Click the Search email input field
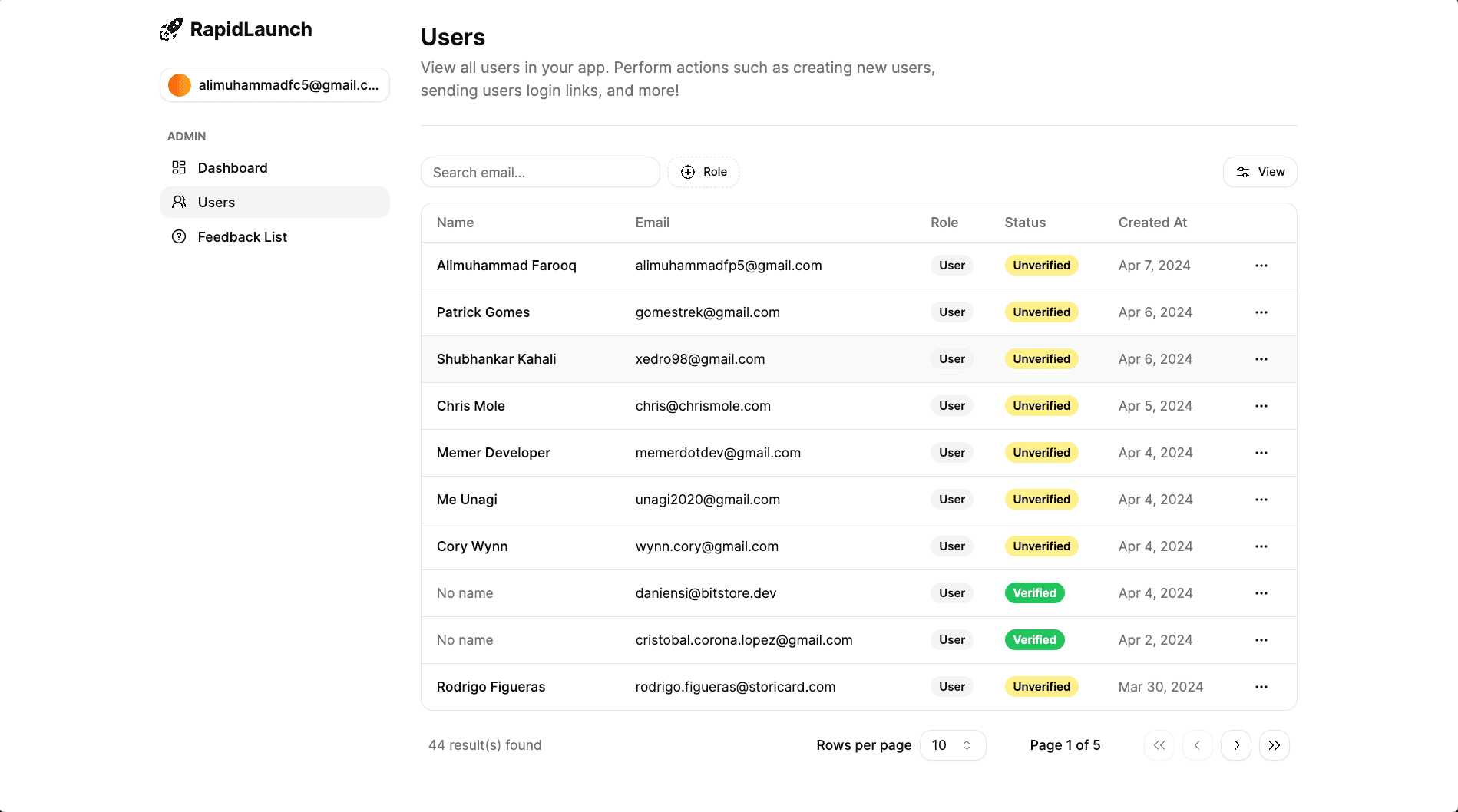The image size is (1458, 812). [x=540, y=172]
